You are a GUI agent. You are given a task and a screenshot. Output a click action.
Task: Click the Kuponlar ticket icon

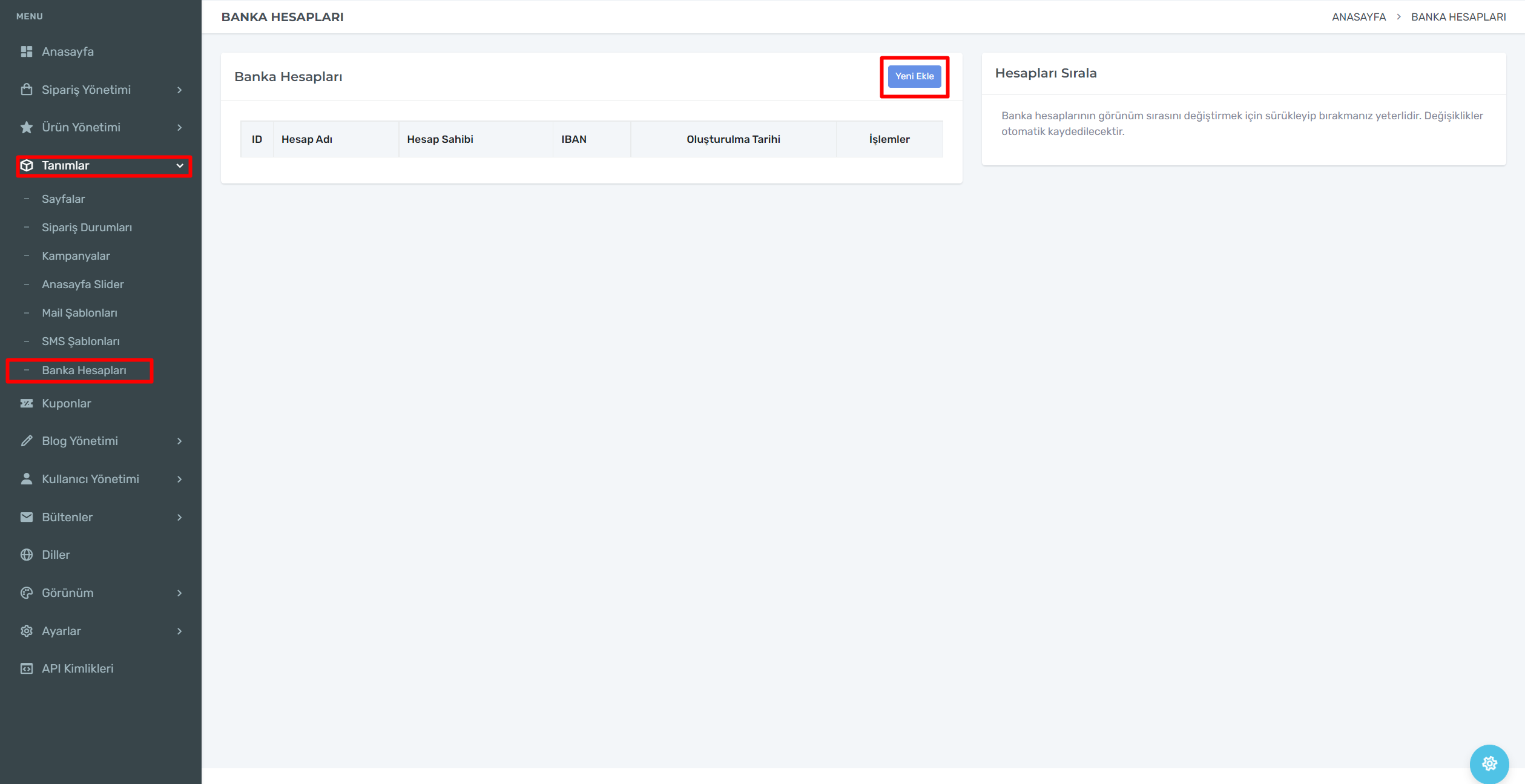27,403
